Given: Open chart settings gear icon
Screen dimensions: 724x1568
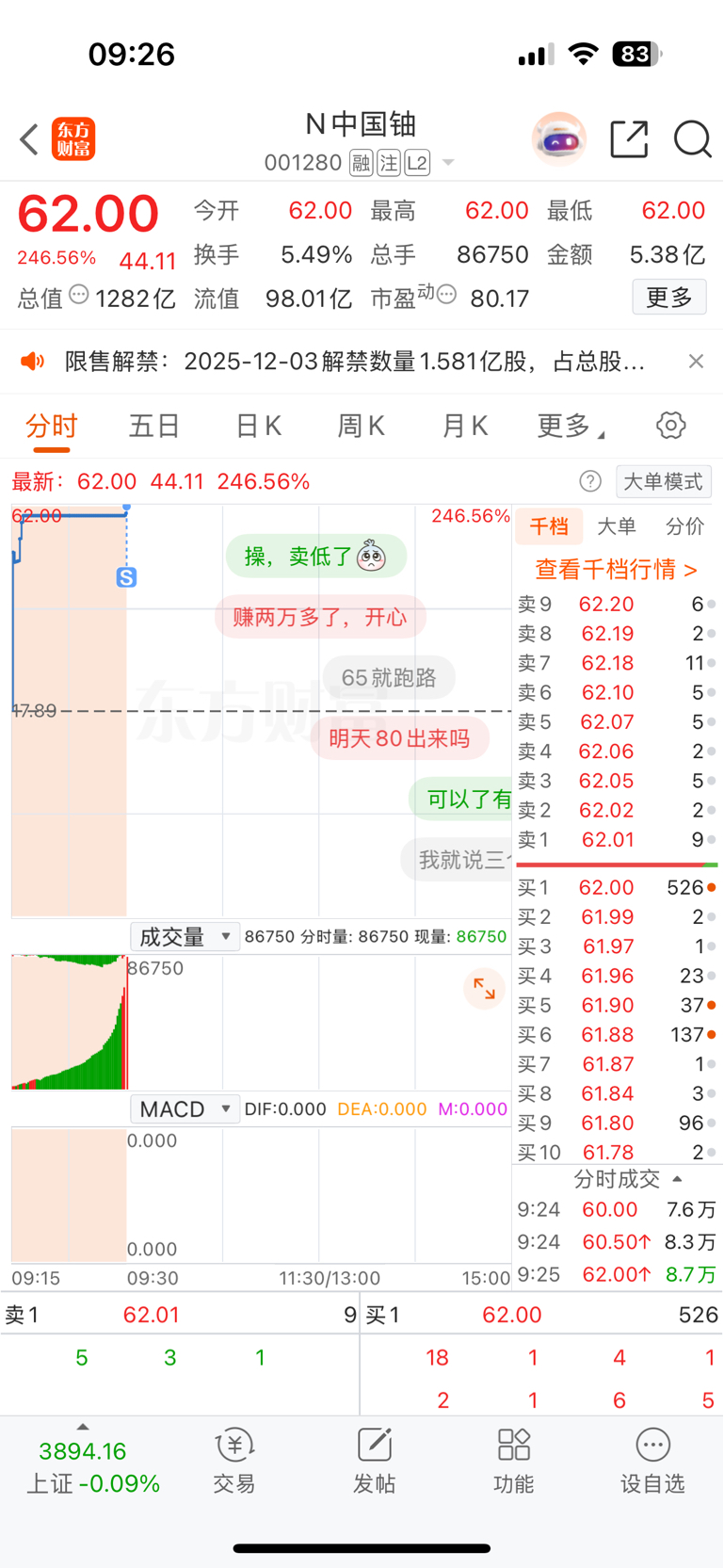Looking at the screenshot, I should pyautogui.click(x=671, y=426).
